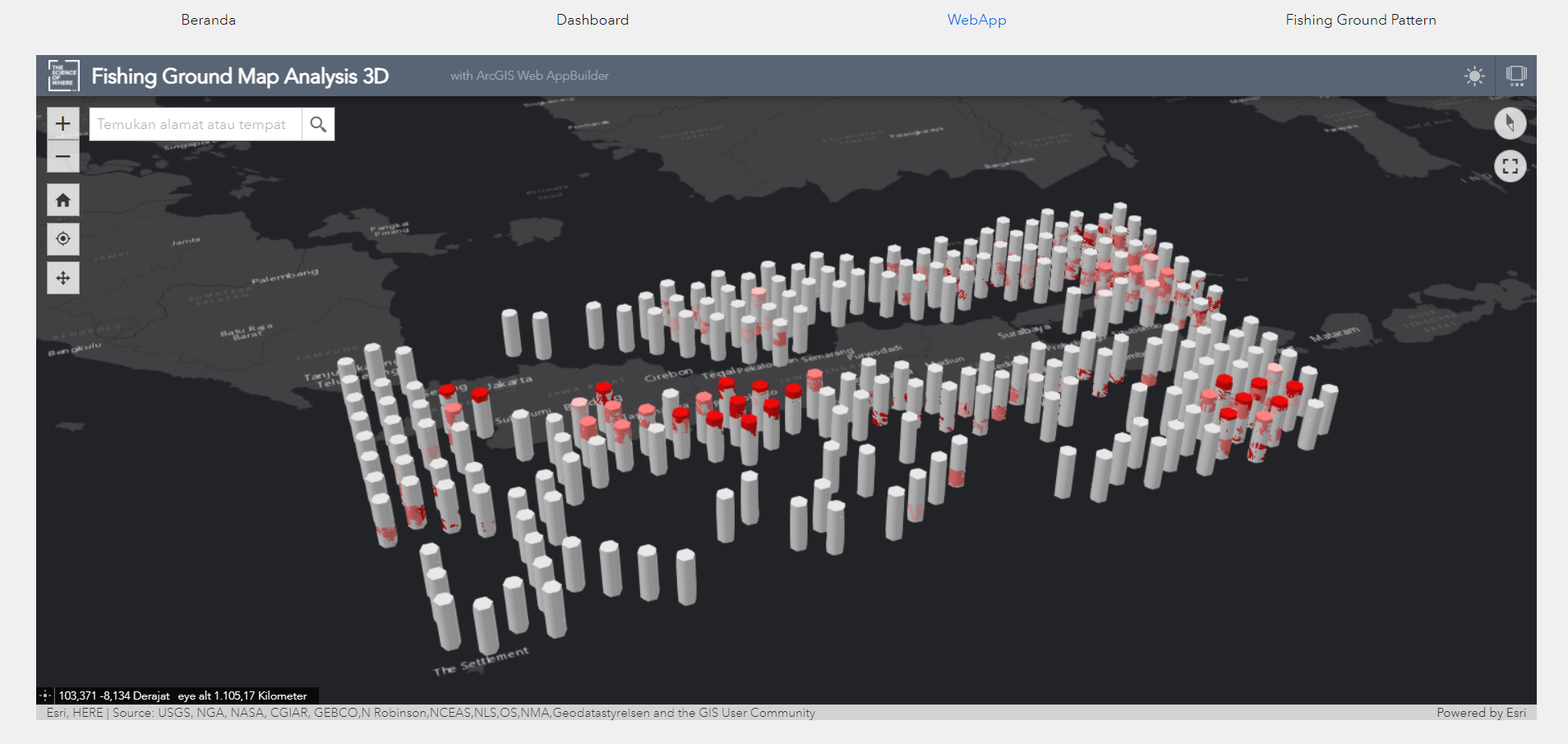Enter fullscreen map view
Viewport: 1568px width, 744px height.
[x=1510, y=166]
